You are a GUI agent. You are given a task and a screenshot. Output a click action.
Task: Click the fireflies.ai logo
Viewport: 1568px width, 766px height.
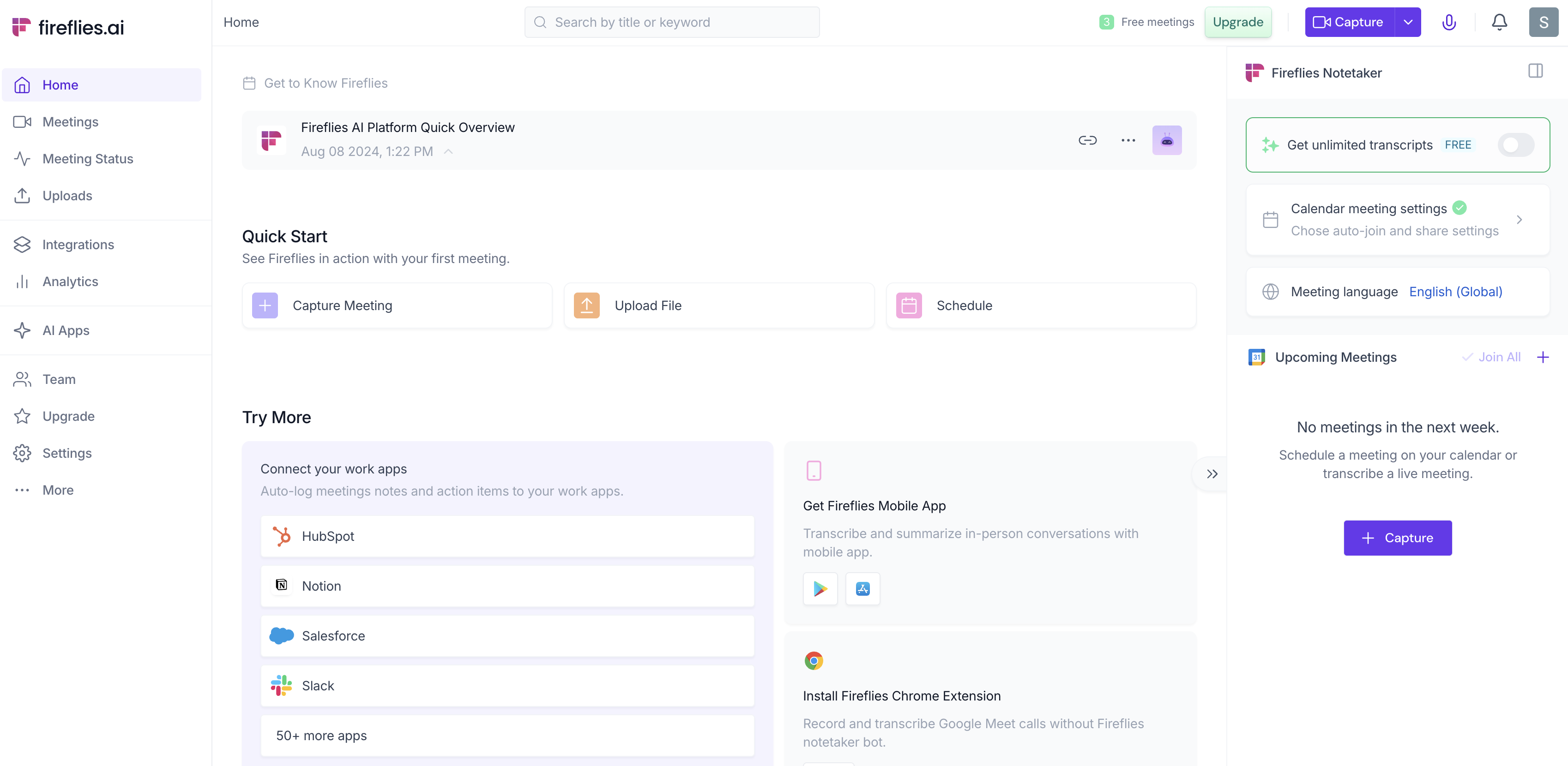click(68, 27)
